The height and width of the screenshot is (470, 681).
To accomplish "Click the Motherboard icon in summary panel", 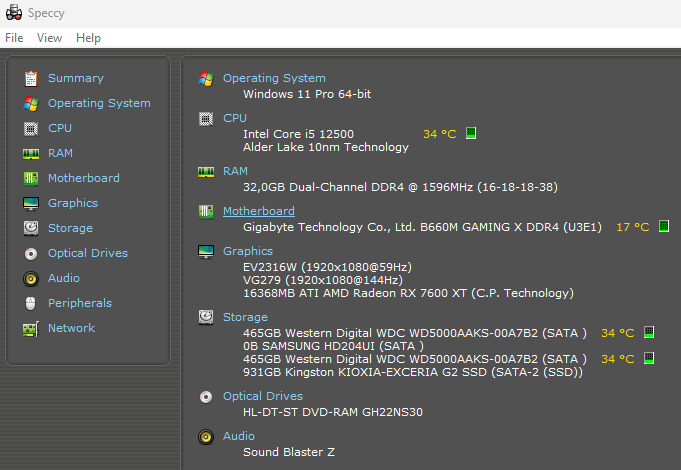I will click(x=206, y=212).
